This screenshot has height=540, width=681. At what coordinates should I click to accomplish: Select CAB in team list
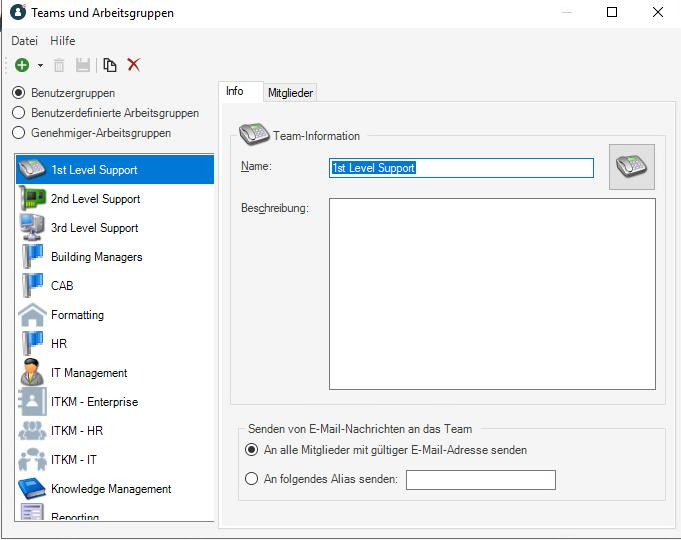pos(115,285)
